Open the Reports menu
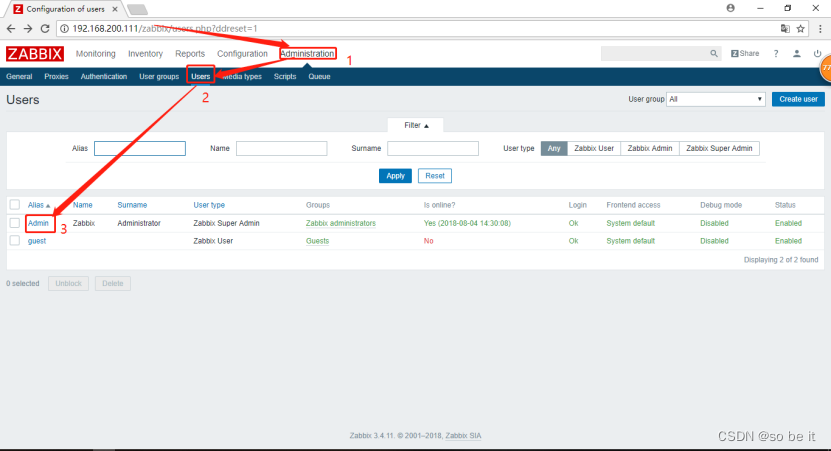831x451 pixels. tap(190, 54)
